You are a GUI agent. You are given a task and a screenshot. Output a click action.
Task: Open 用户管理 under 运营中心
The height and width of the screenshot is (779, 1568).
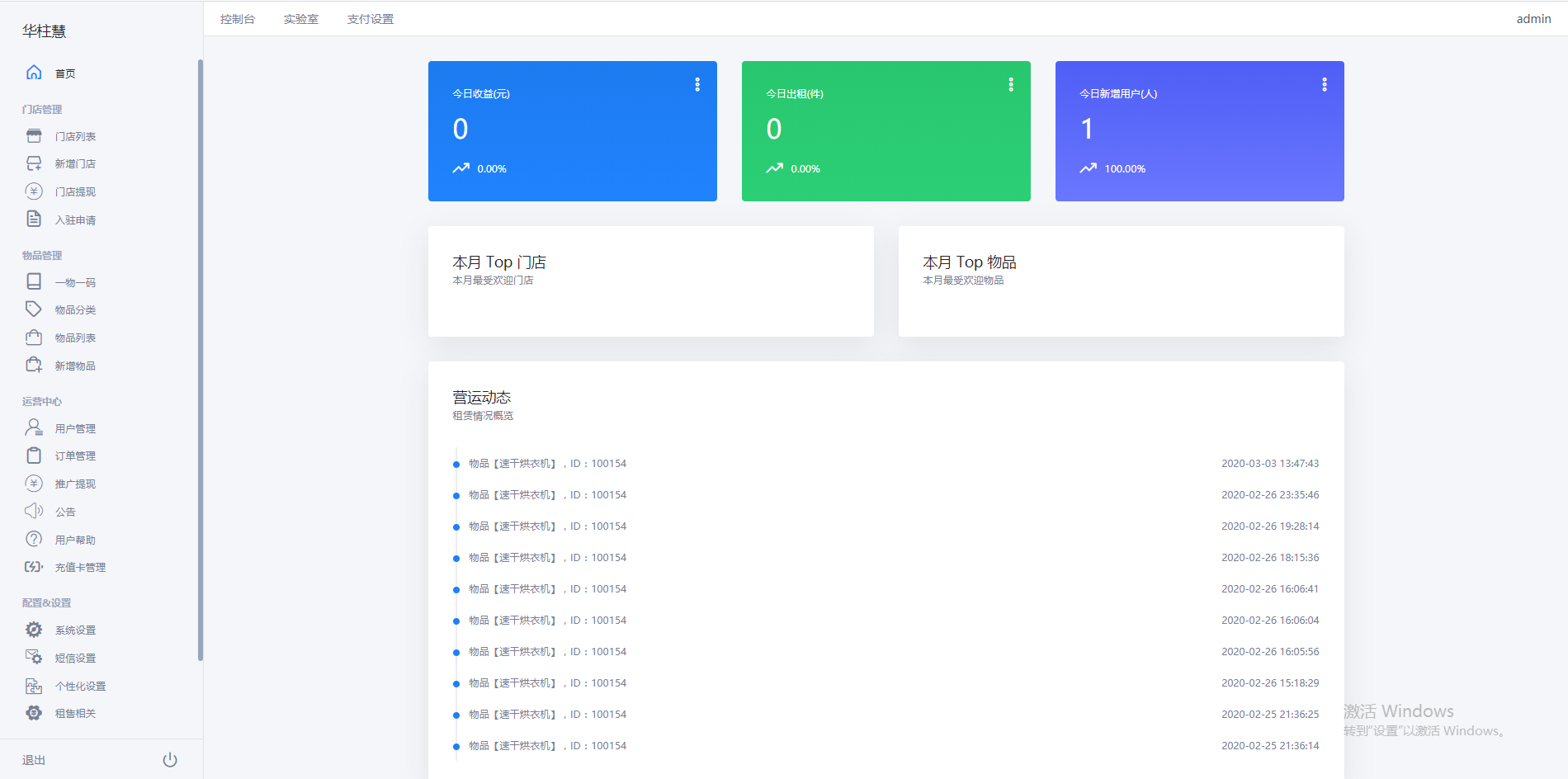coord(75,429)
